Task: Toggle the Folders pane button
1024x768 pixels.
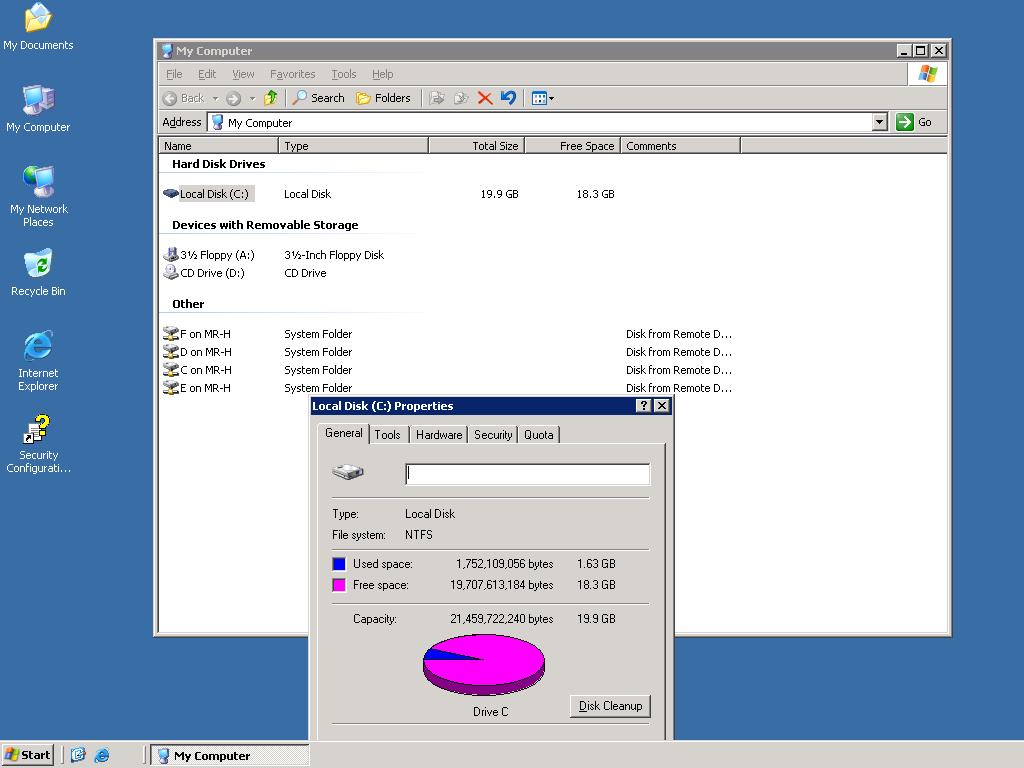Action: click(x=383, y=98)
